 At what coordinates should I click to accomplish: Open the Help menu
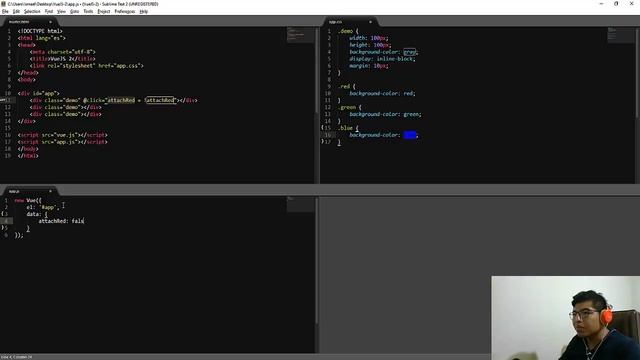(x=144, y=11)
